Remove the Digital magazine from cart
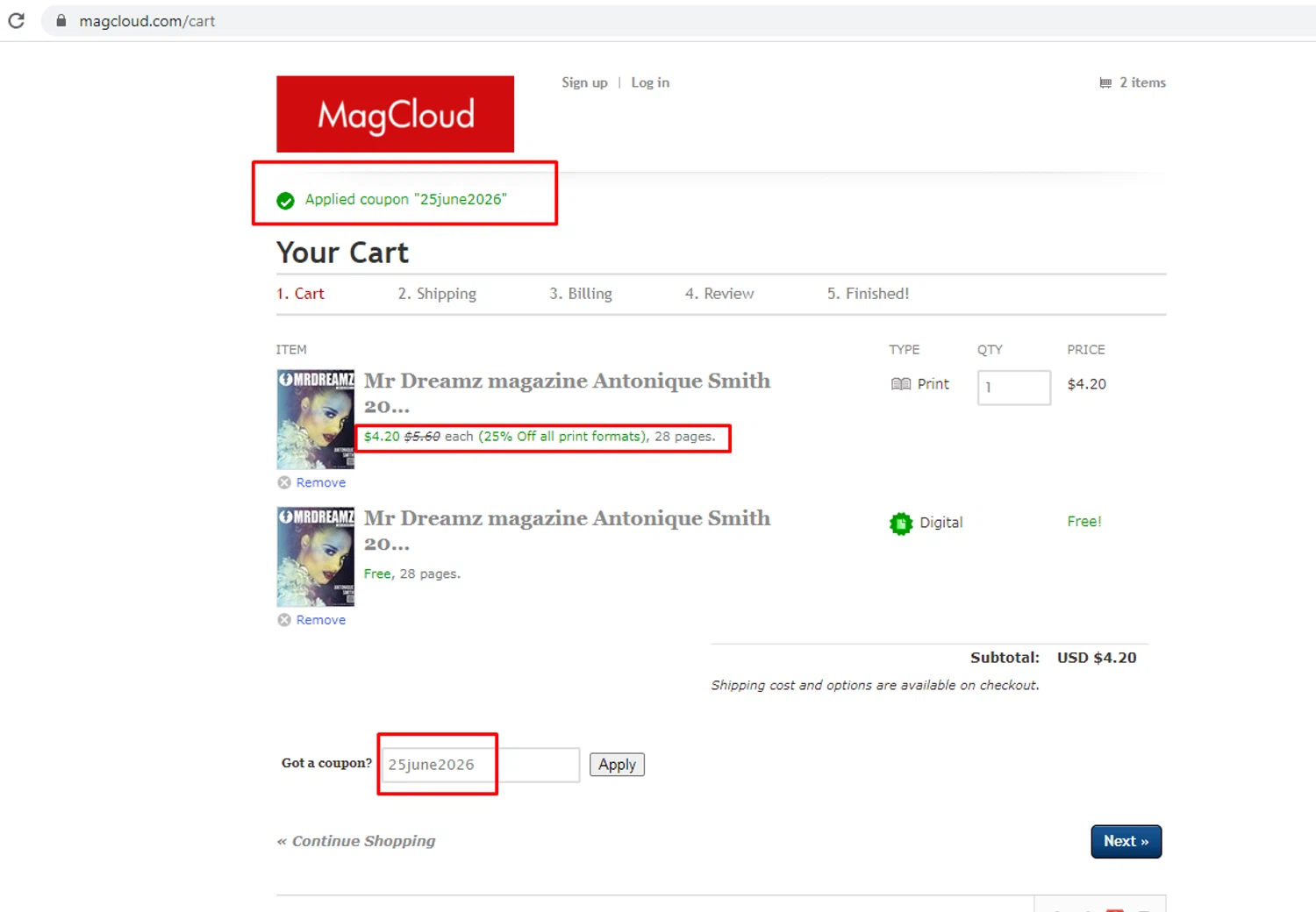 (x=321, y=620)
